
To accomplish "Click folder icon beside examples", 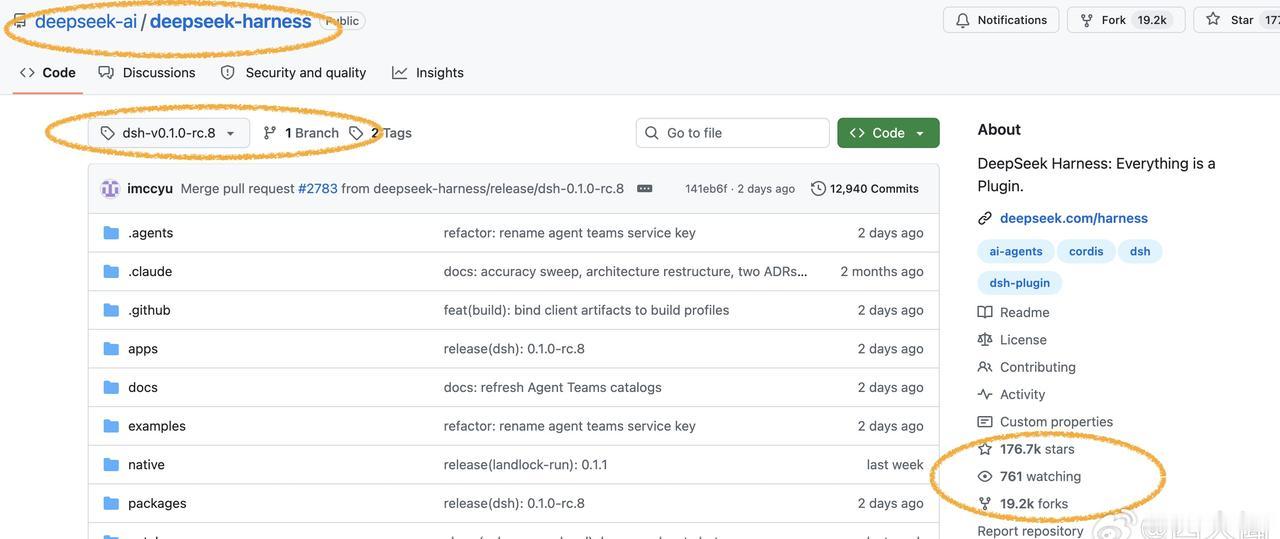I will 111,426.
